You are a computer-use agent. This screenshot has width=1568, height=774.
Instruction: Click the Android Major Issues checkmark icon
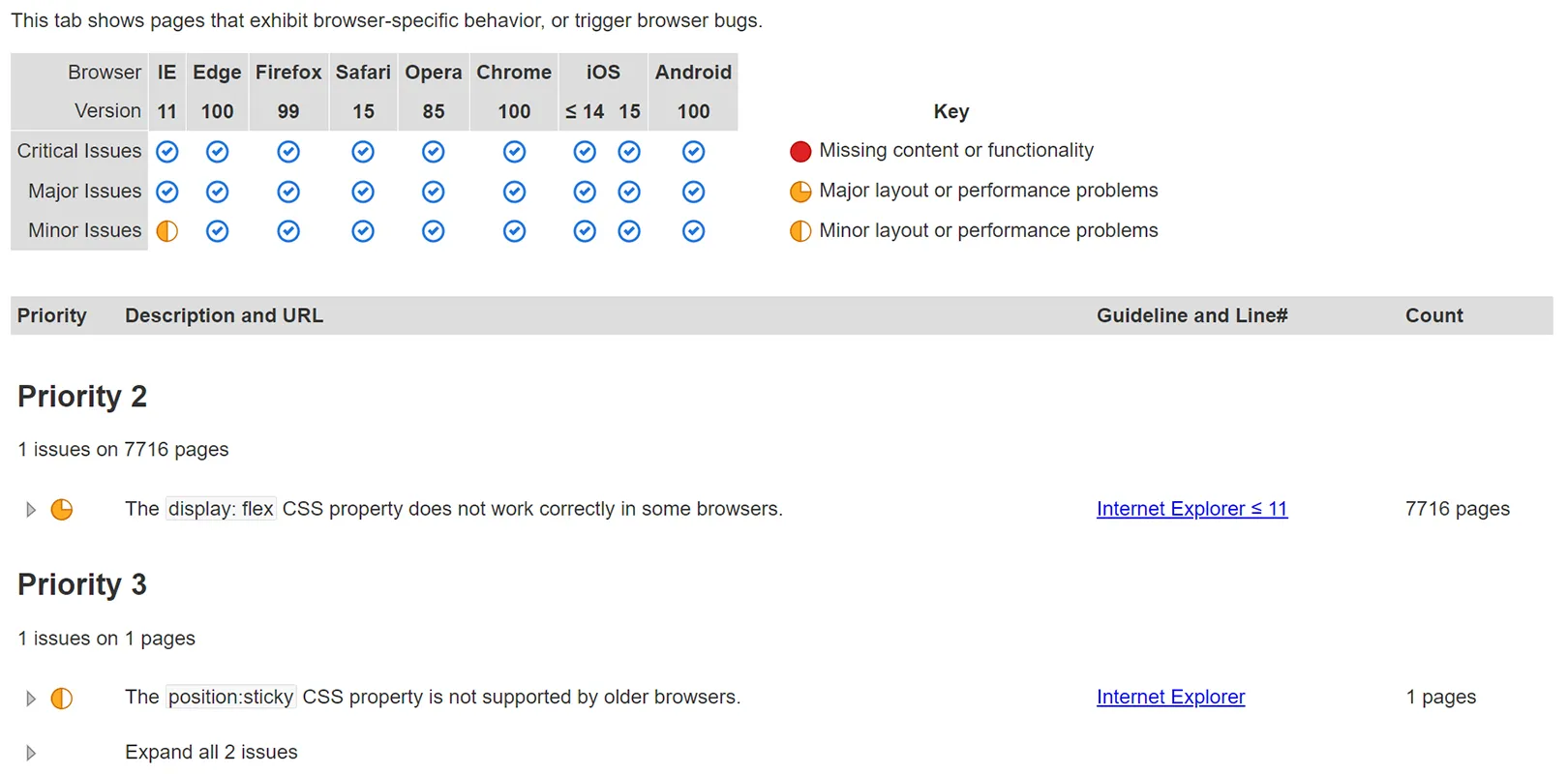693,192
